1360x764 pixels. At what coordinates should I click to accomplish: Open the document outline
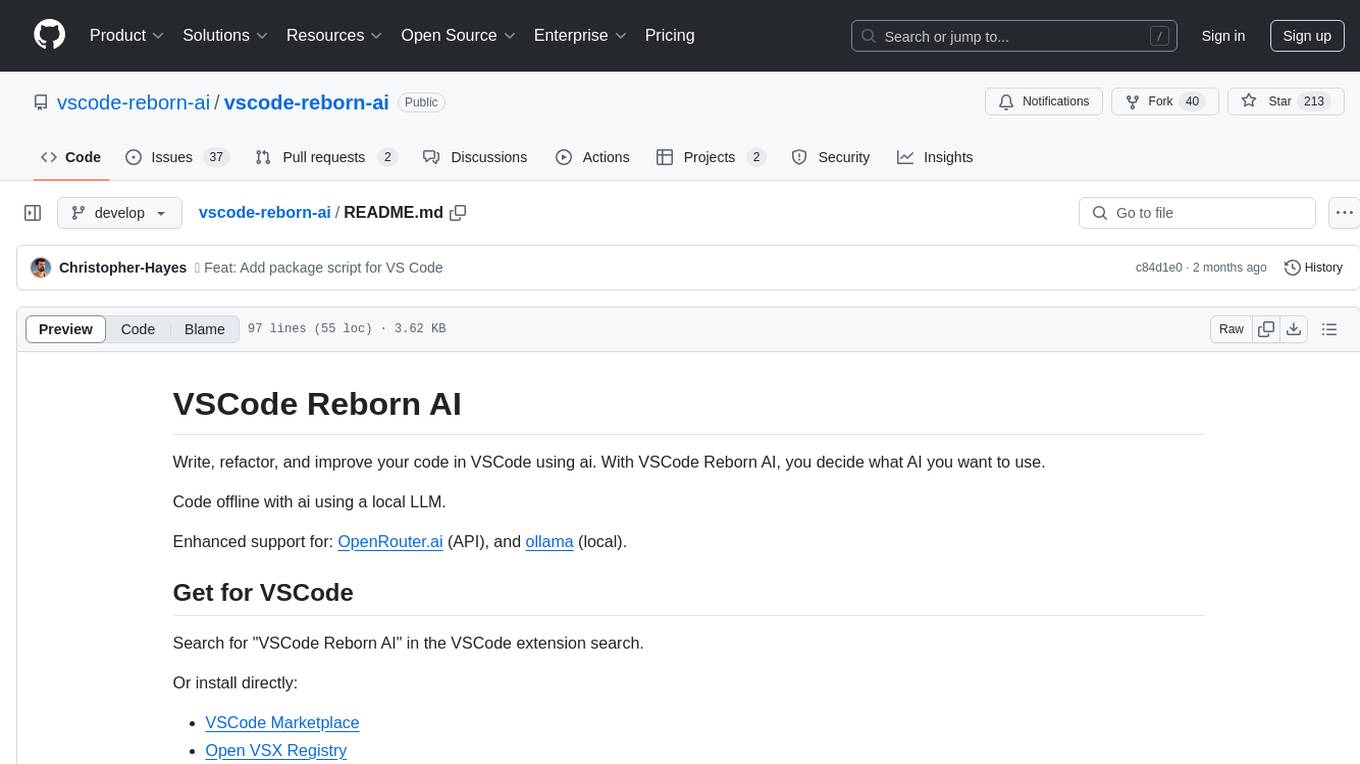point(1329,329)
